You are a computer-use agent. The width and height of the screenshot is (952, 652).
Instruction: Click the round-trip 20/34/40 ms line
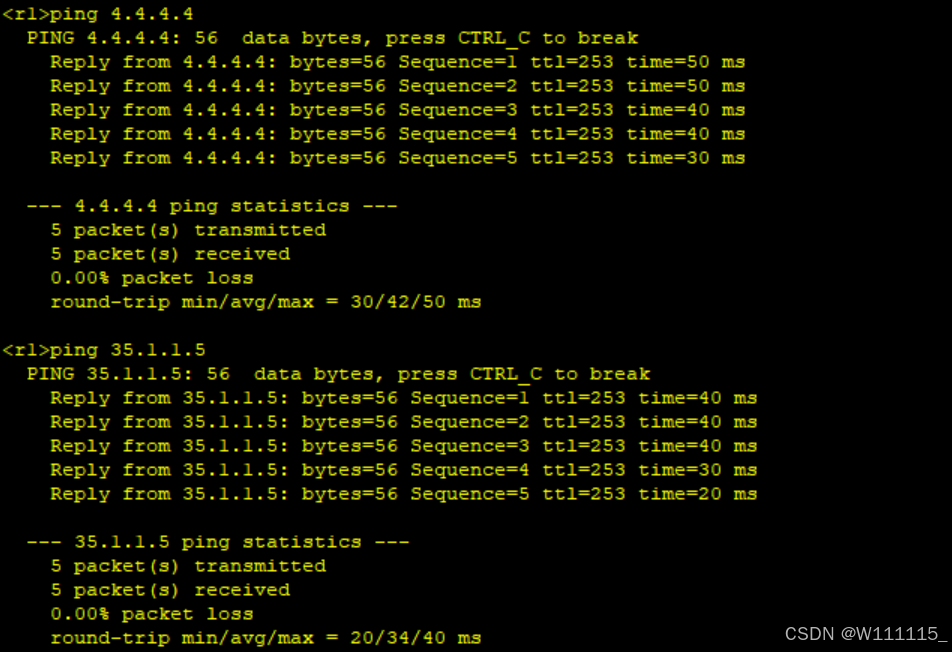pyautogui.click(x=266, y=638)
